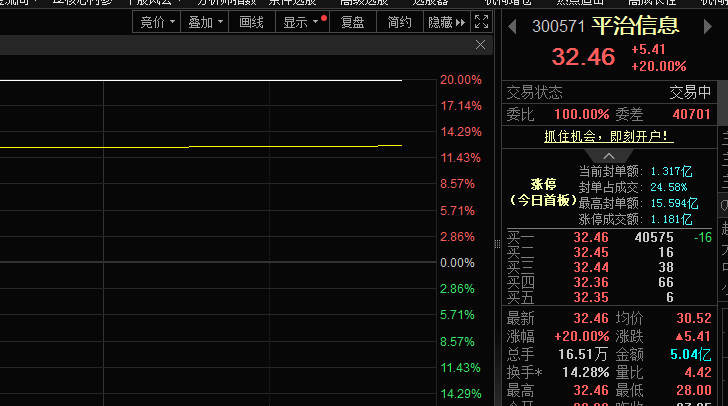Select the 买一 bid row at 32.46
Viewport: 728px width, 406px height.
[609, 237]
